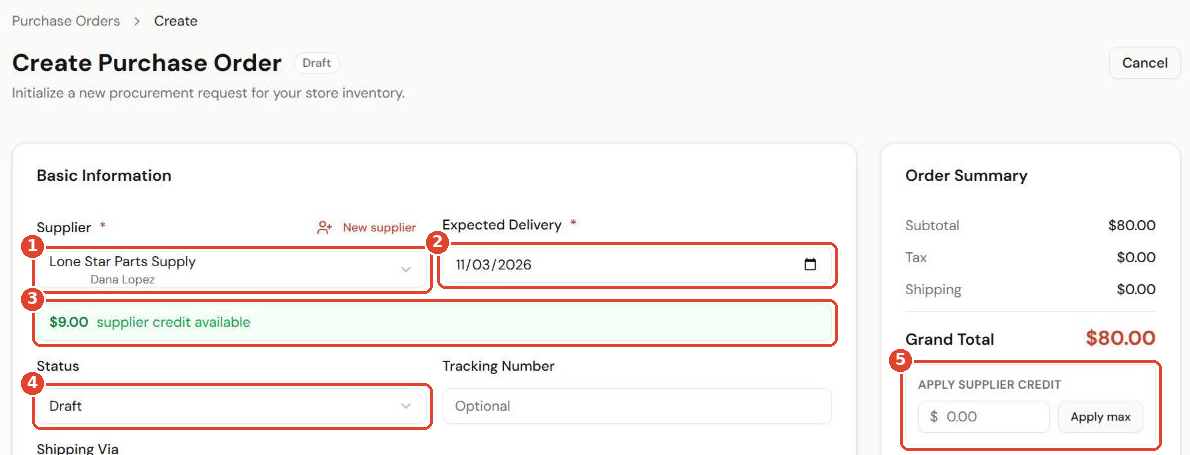Click the breadcrumb separator chevron
Screen dimensions: 1190x455
point(137,21)
